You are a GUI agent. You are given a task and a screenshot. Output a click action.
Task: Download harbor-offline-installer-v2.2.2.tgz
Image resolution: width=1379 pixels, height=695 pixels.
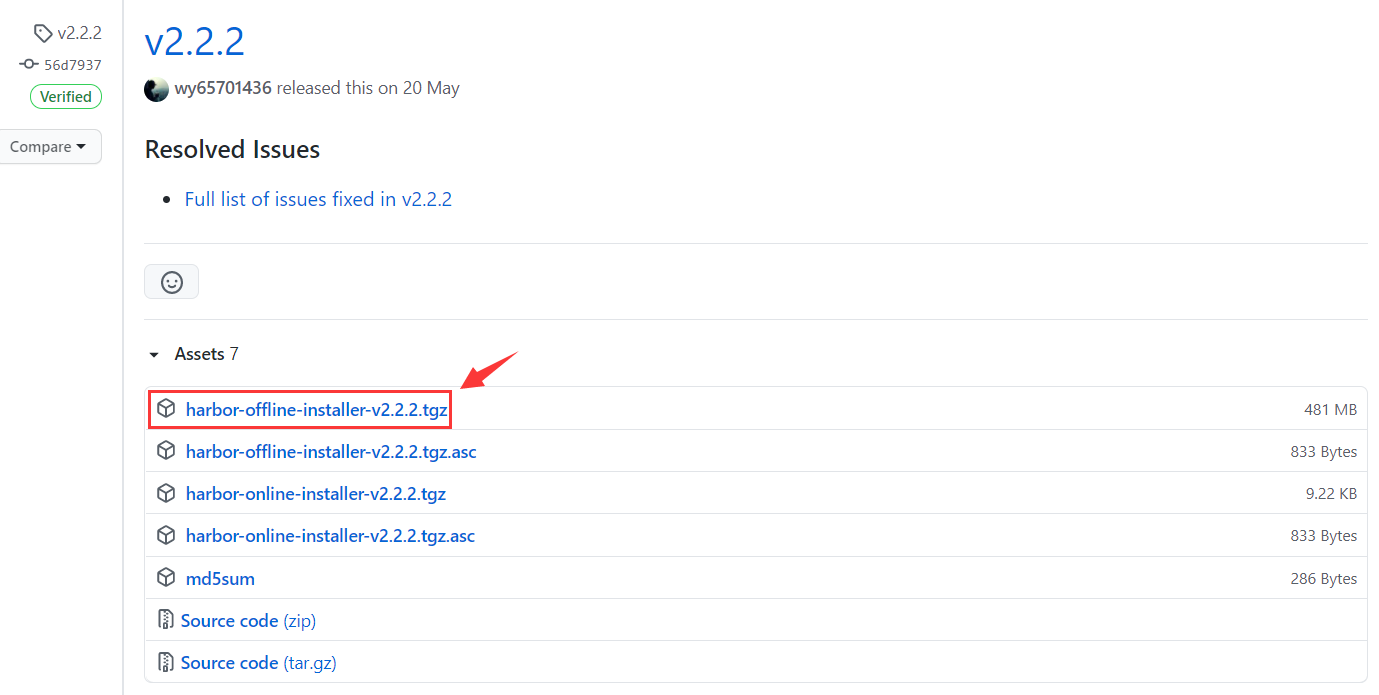click(316, 409)
